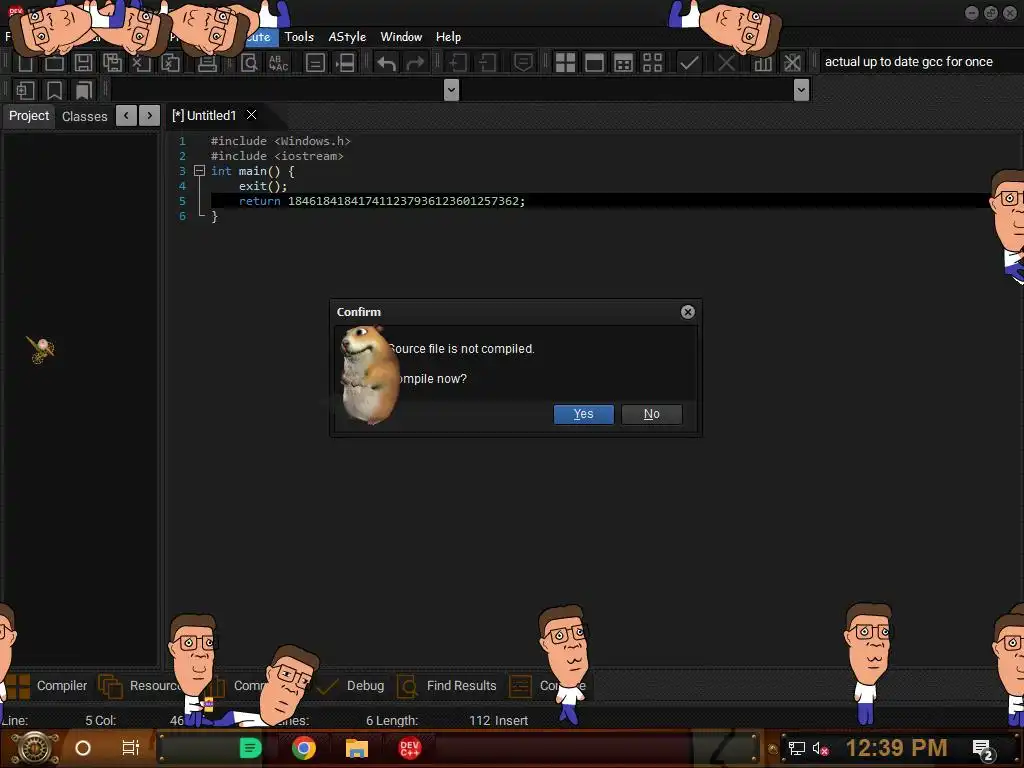Open the highlighted Execute menu
This screenshot has width=1024, height=768.
click(259, 37)
